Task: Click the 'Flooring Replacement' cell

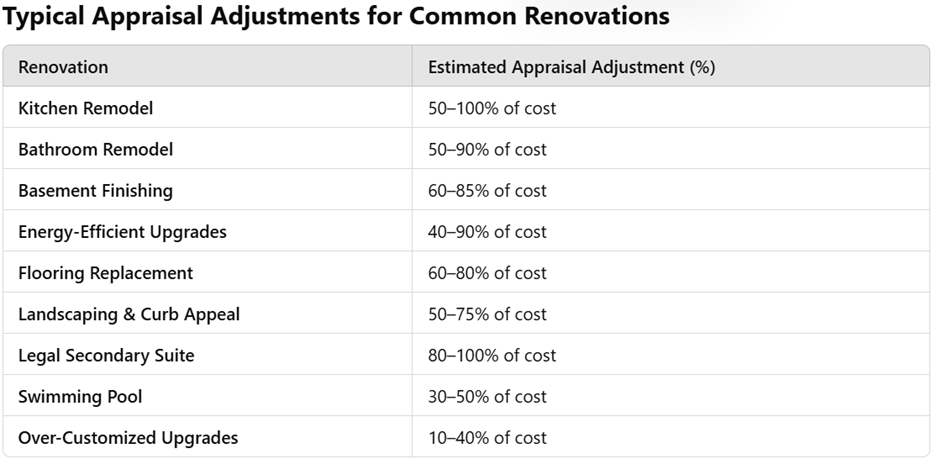Action: click(x=105, y=273)
